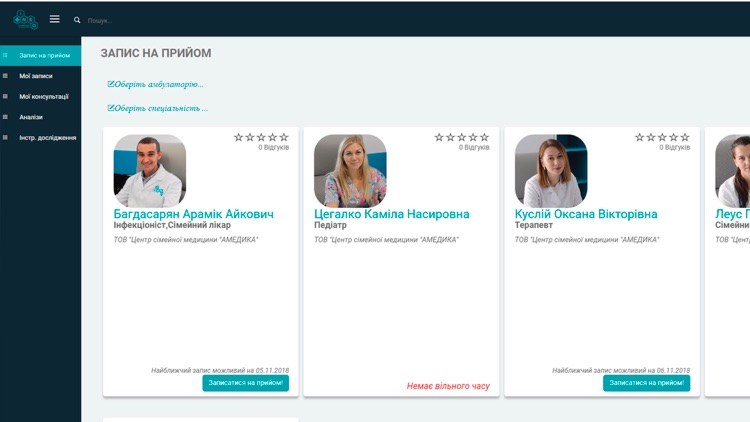Image resolution: width=750 pixels, height=422 pixels.
Task: Click ЗАПИС НА ПРИЙОМ page heading
Action: (156, 53)
